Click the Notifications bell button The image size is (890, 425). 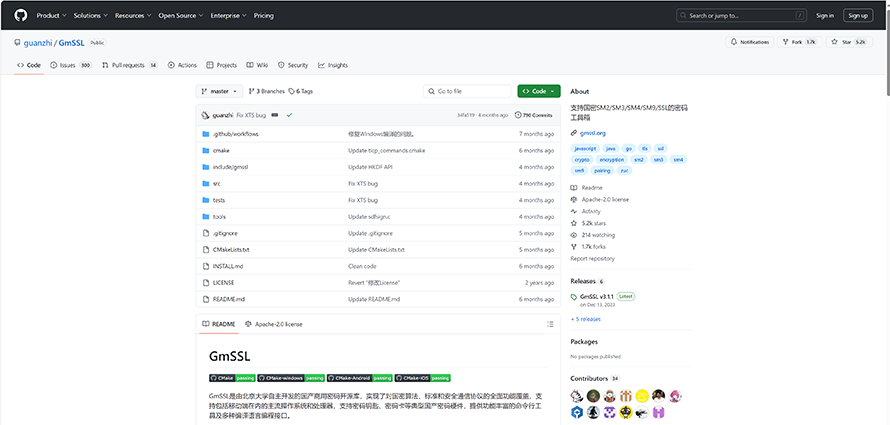pos(750,42)
